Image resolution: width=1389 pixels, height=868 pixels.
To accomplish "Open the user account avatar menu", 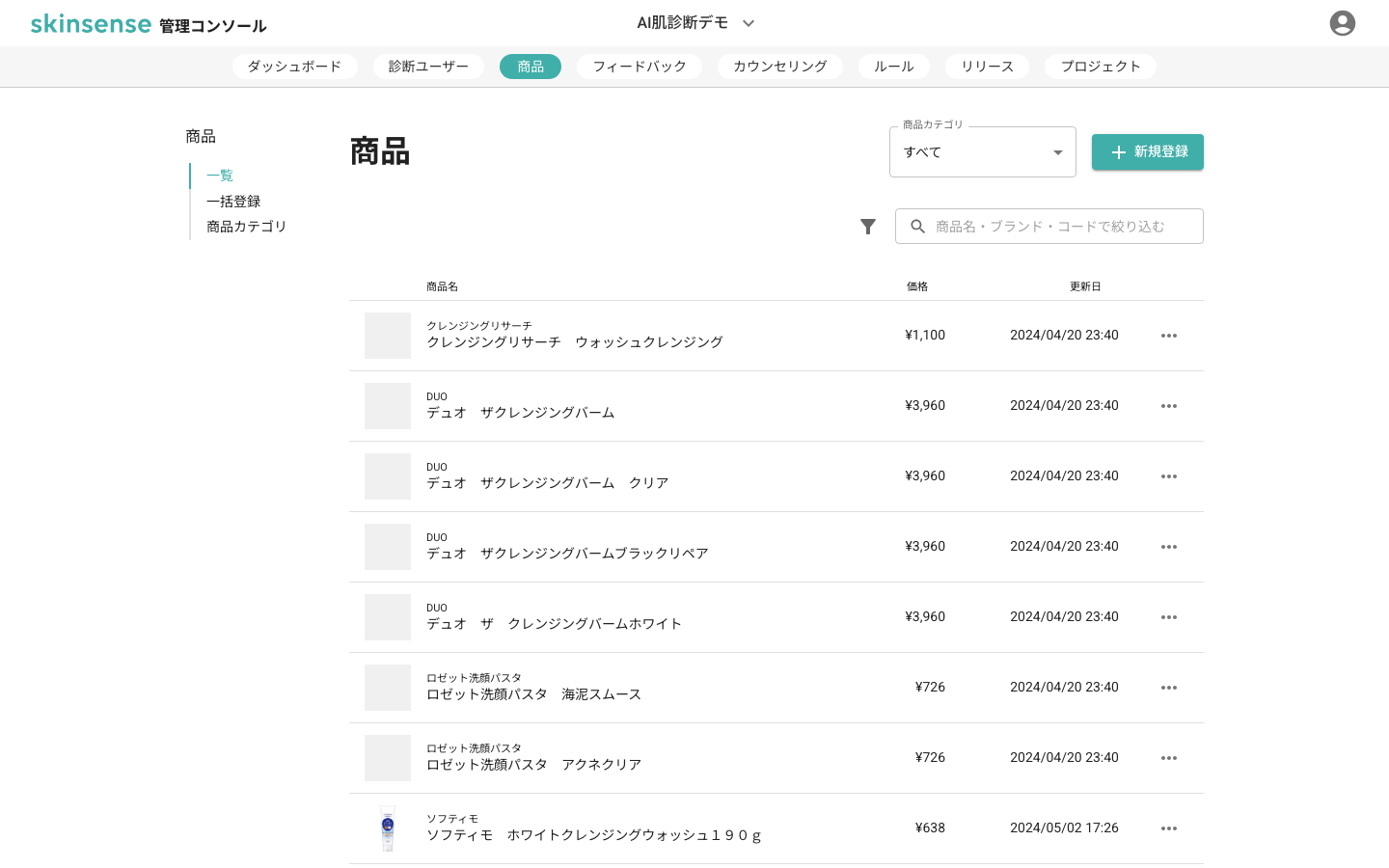I will point(1342,23).
